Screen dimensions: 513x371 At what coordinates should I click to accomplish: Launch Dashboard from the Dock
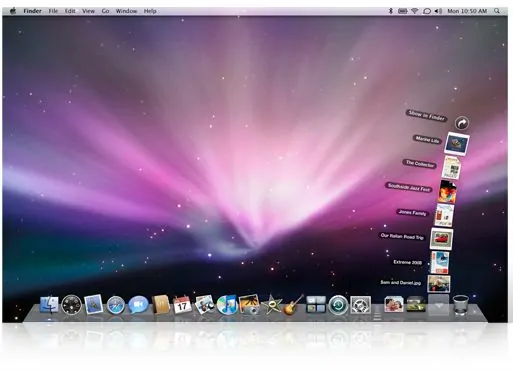click(71, 305)
